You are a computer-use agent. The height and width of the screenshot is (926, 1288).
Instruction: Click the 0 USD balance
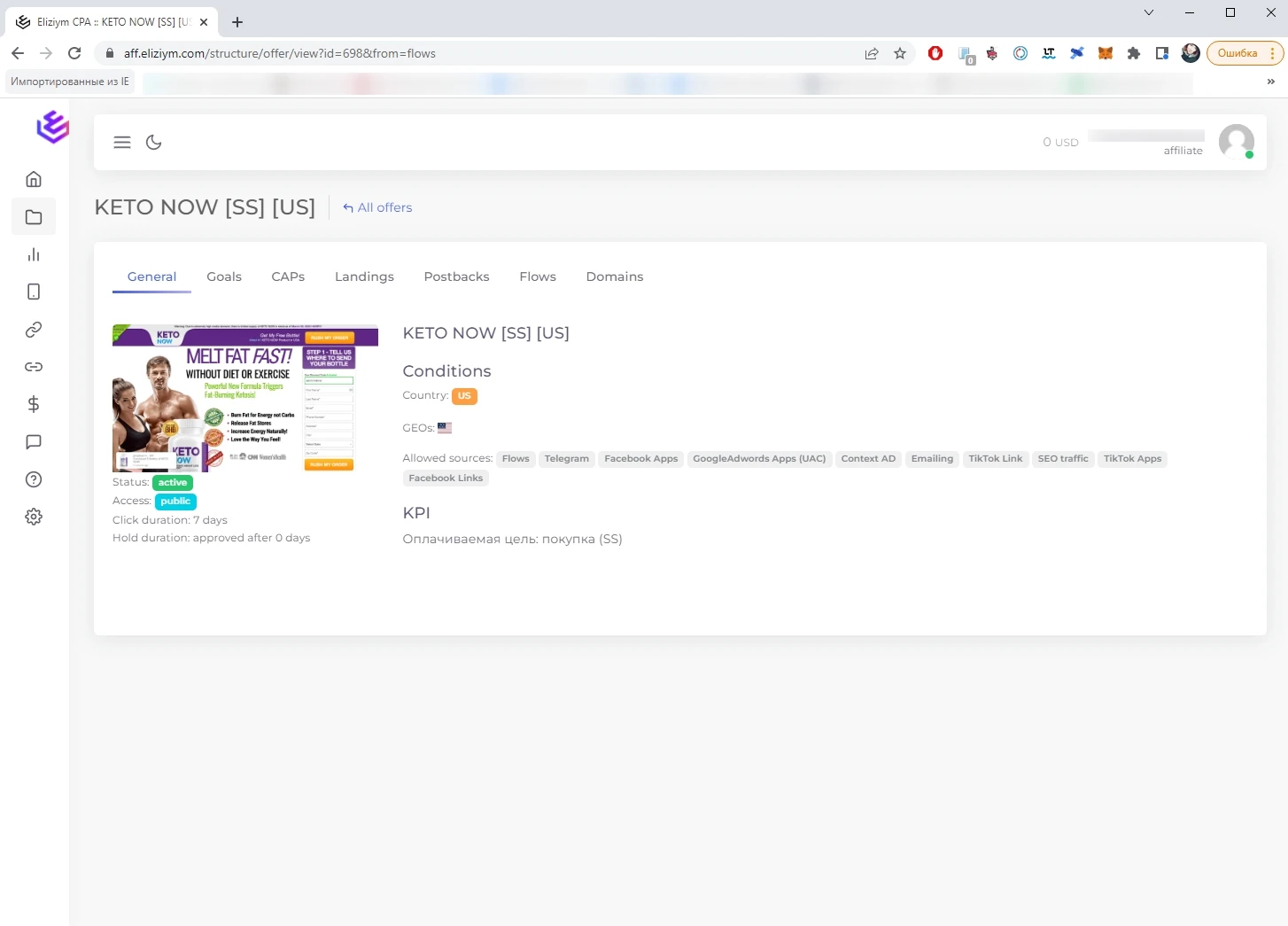point(1060,142)
